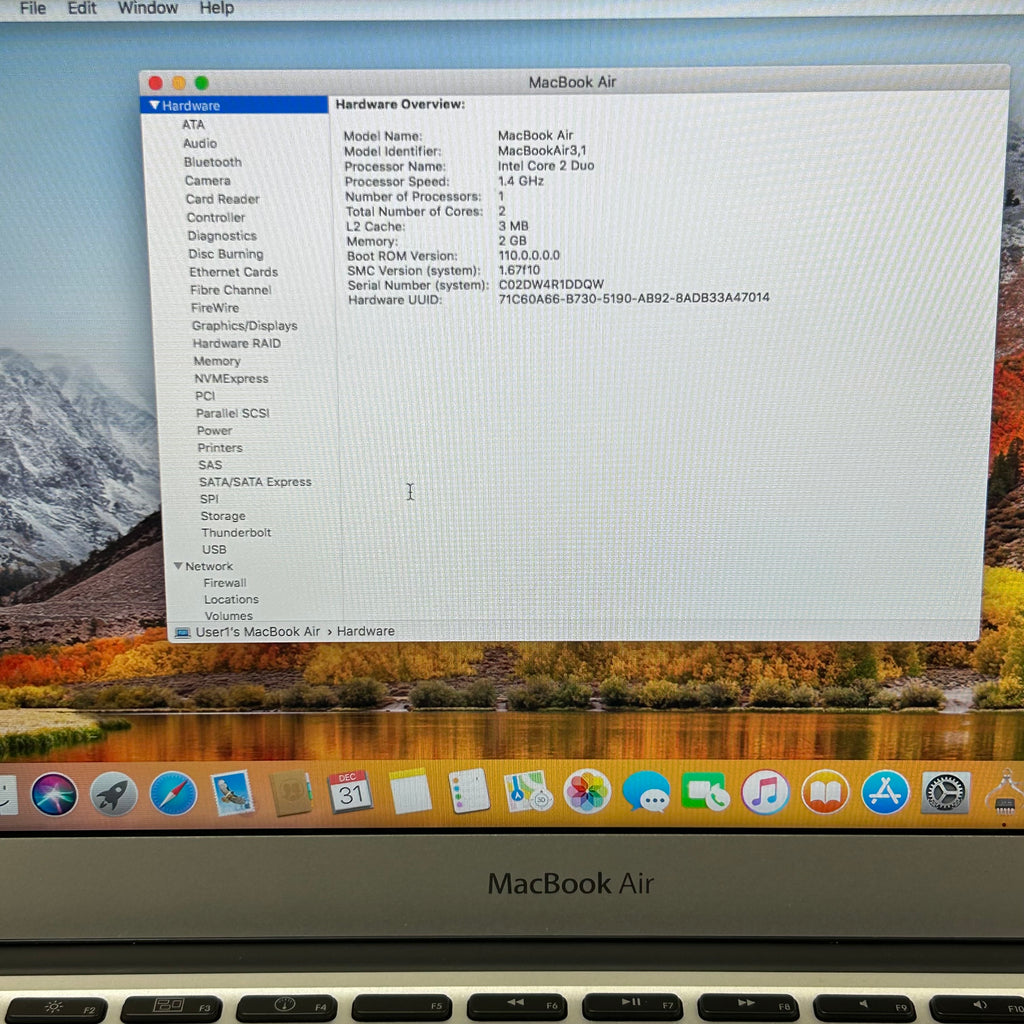Collapse the Hardware section triangle
The width and height of the screenshot is (1024, 1024).
click(x=154, y=105)
